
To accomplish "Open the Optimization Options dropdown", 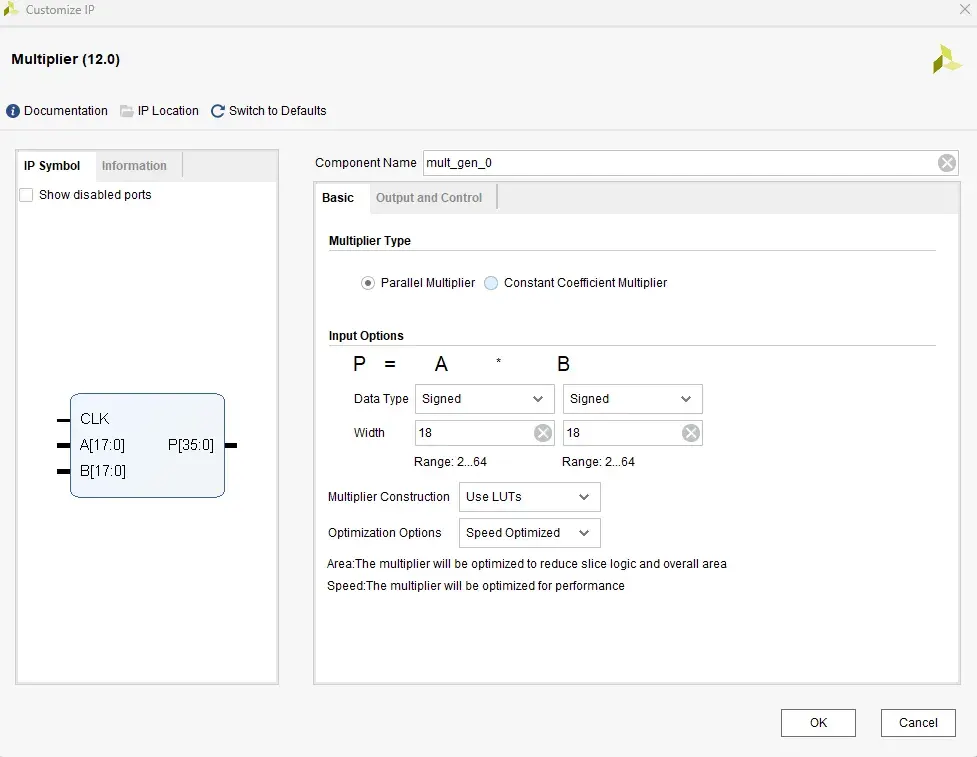I will [530, 533].
